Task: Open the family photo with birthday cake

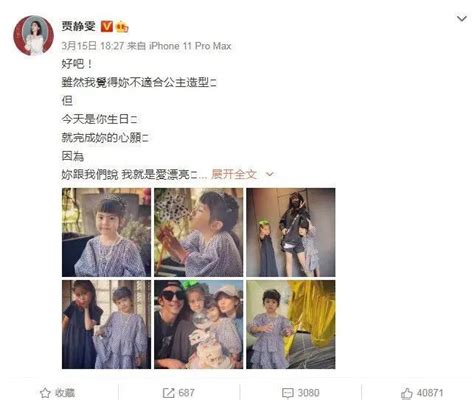Action: point(199,324)
